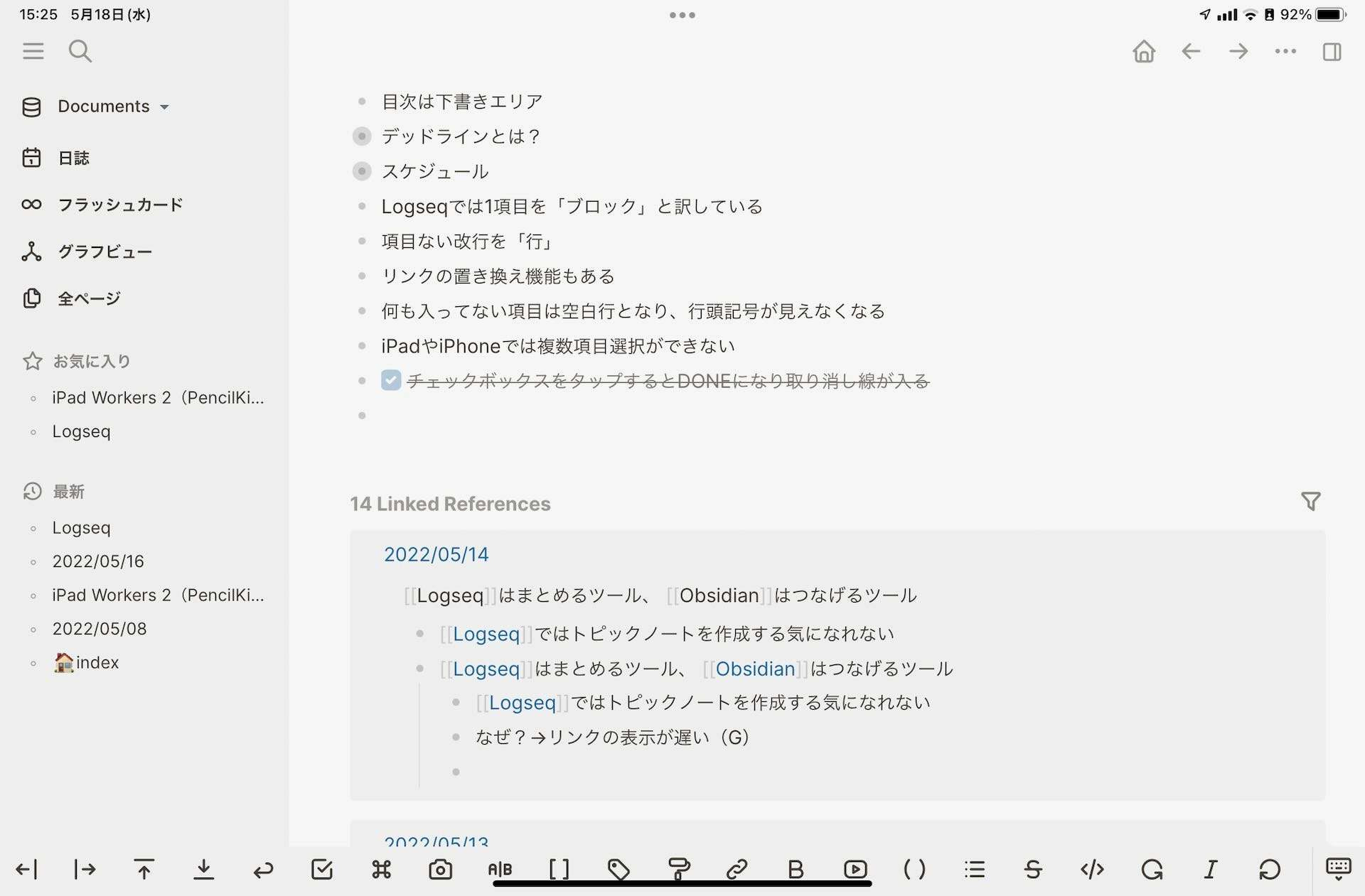Toggle left sidebar with hamburger icon
Viewport: 1365px width, 896px height.
pos(33,51)
